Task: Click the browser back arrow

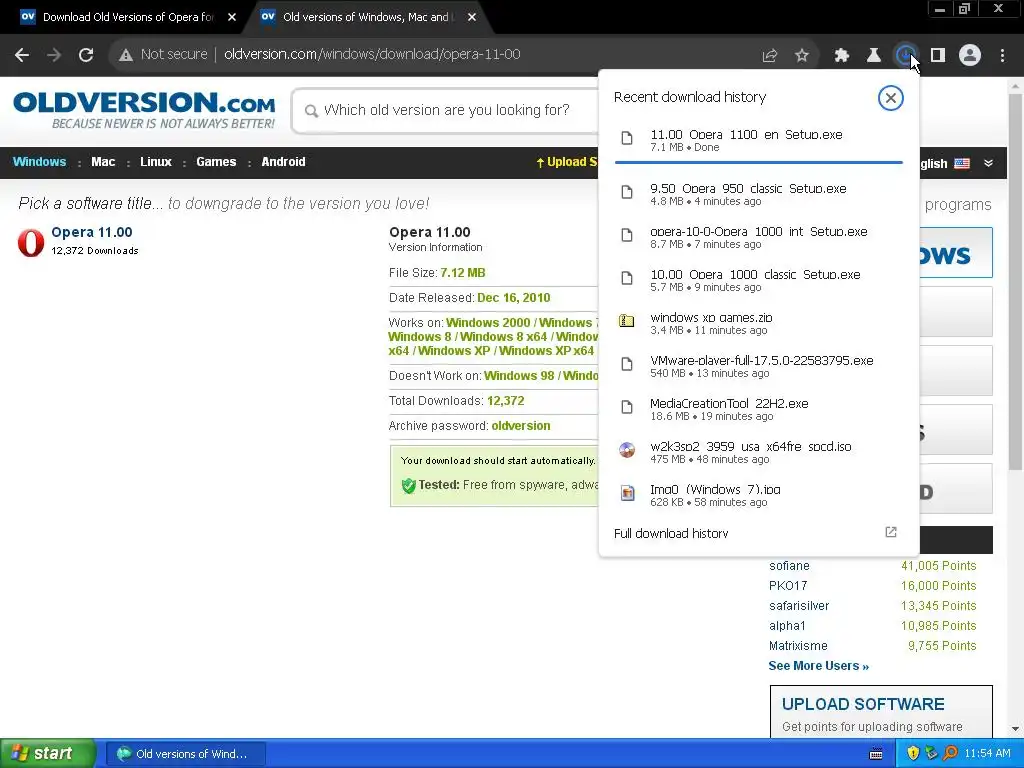Action: click(x=22, y=55)
